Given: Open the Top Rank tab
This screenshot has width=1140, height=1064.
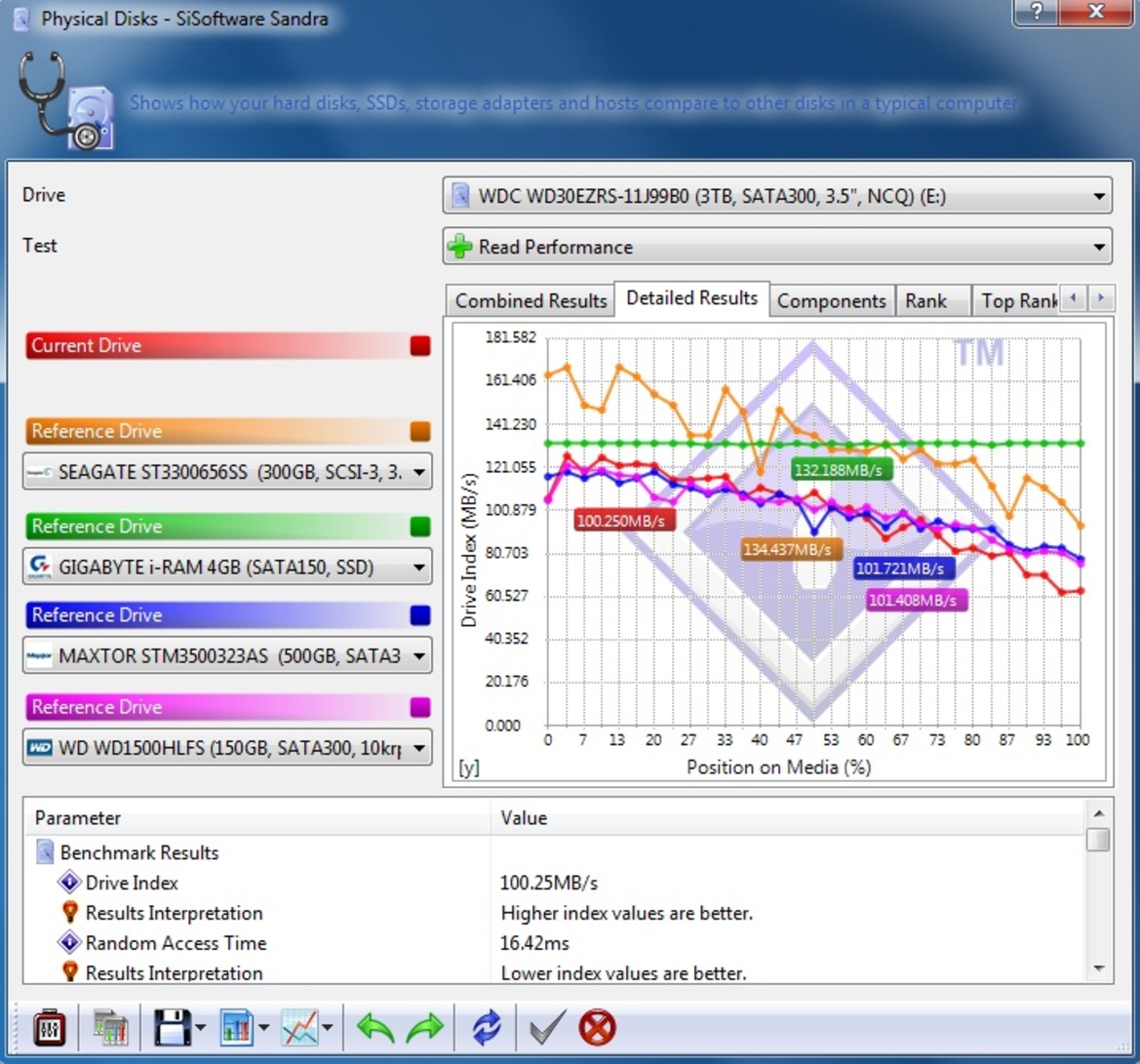Looking at the screenshot, I should (x=1016, y=300).
